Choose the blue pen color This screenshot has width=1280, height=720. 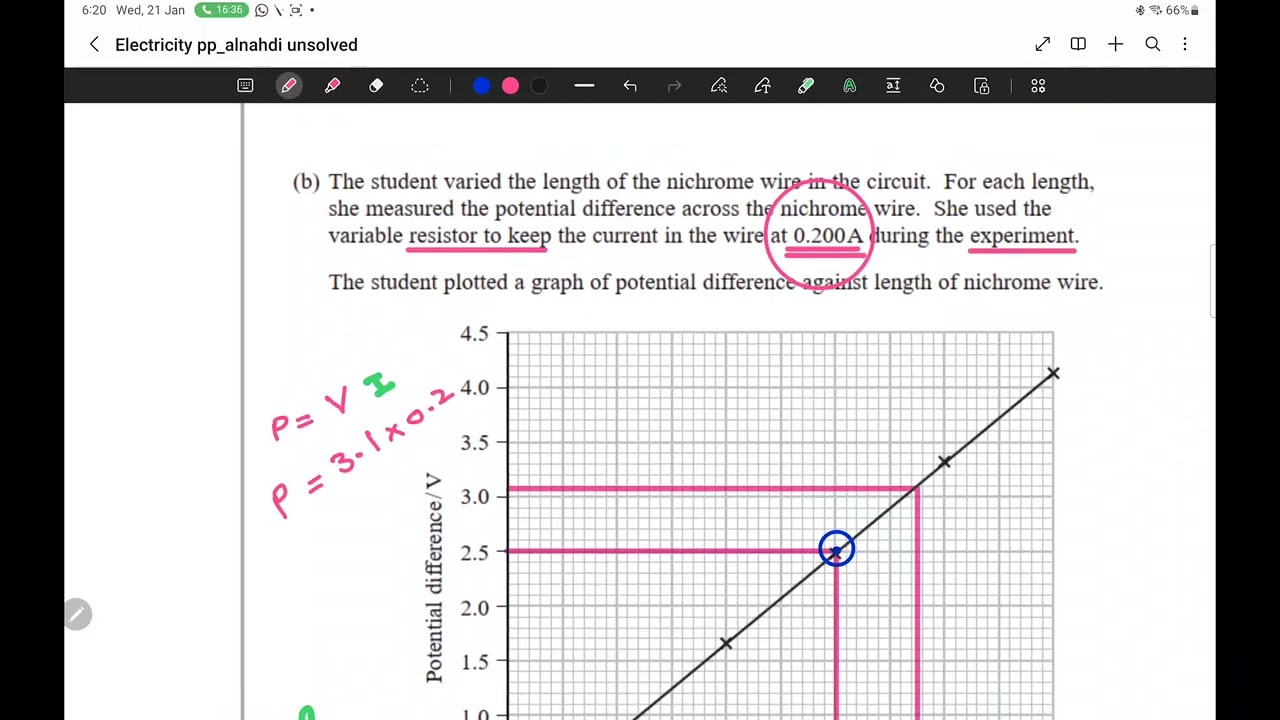481,86
